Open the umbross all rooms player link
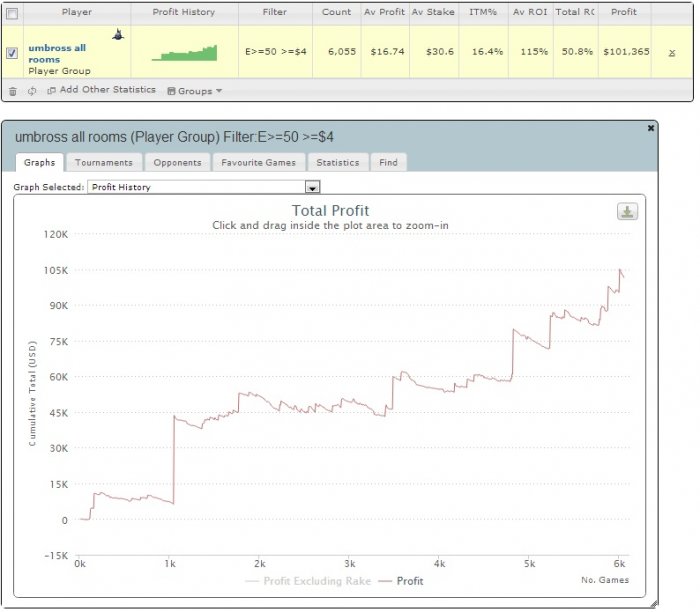 (x=57, y=54)
